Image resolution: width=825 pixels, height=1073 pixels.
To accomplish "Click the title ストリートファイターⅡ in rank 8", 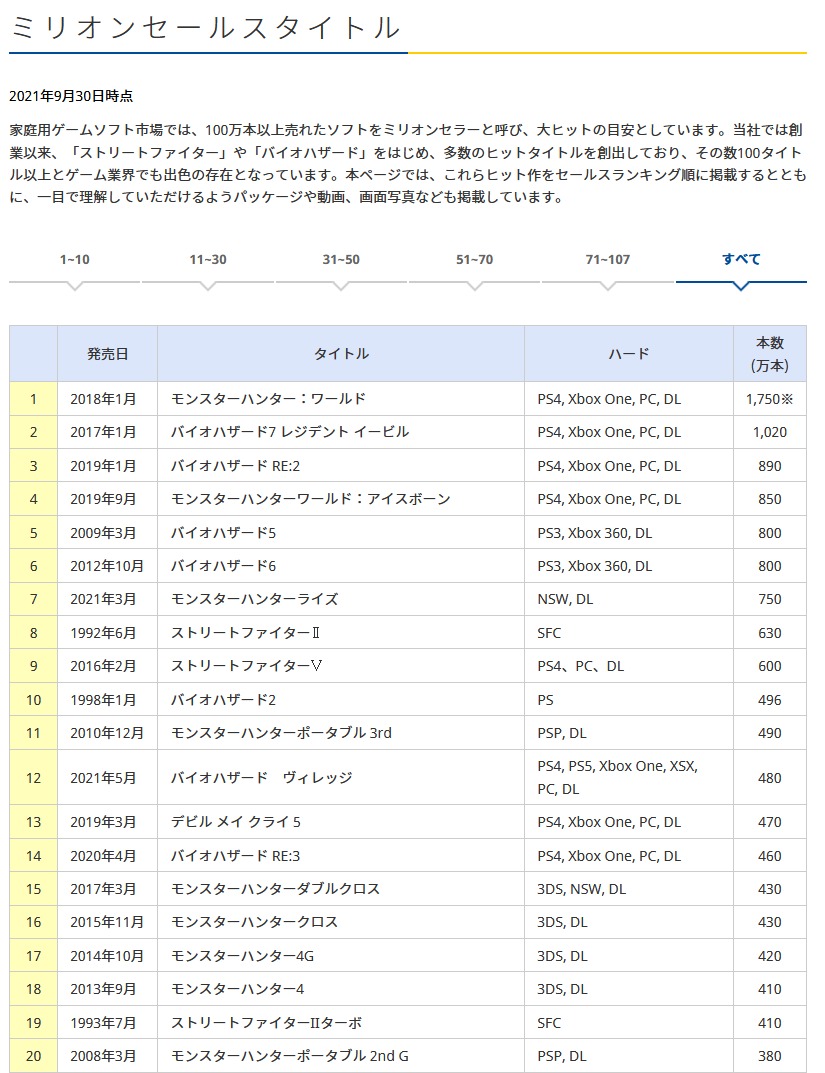I will [x=245, y=633].
